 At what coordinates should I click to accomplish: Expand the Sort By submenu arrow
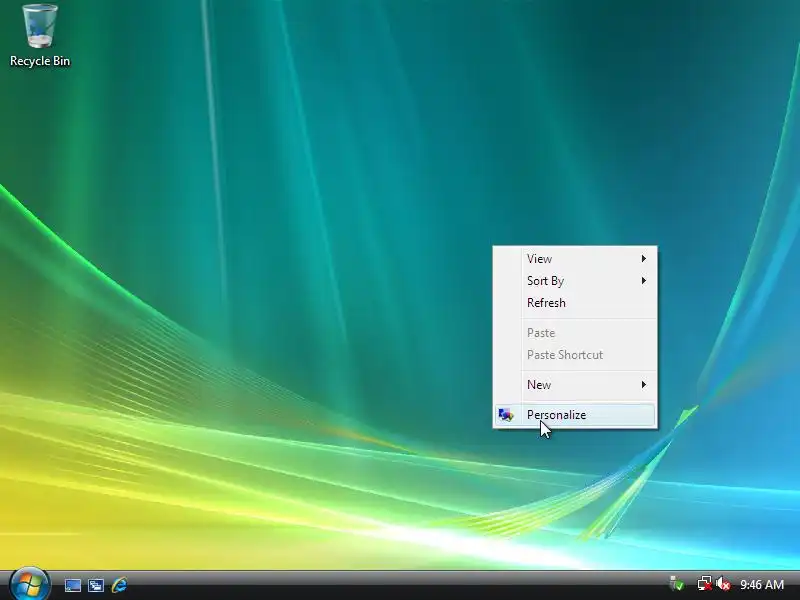[x=644, y=281]
